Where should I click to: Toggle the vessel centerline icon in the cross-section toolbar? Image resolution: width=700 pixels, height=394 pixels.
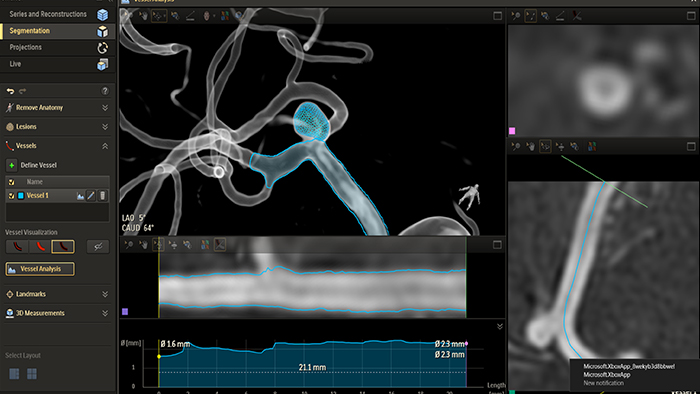point(577,16)
